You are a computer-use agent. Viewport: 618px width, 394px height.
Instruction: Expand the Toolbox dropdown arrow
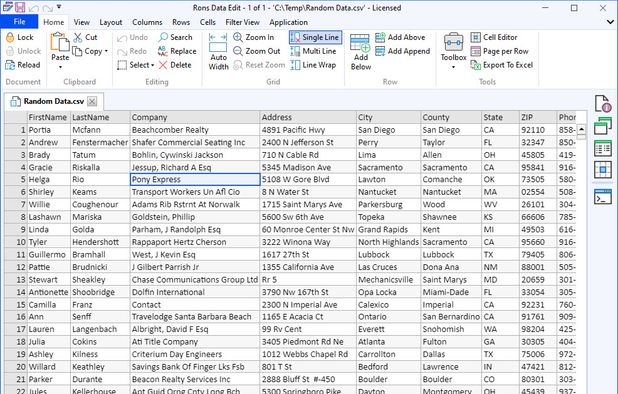pos(453,67)
